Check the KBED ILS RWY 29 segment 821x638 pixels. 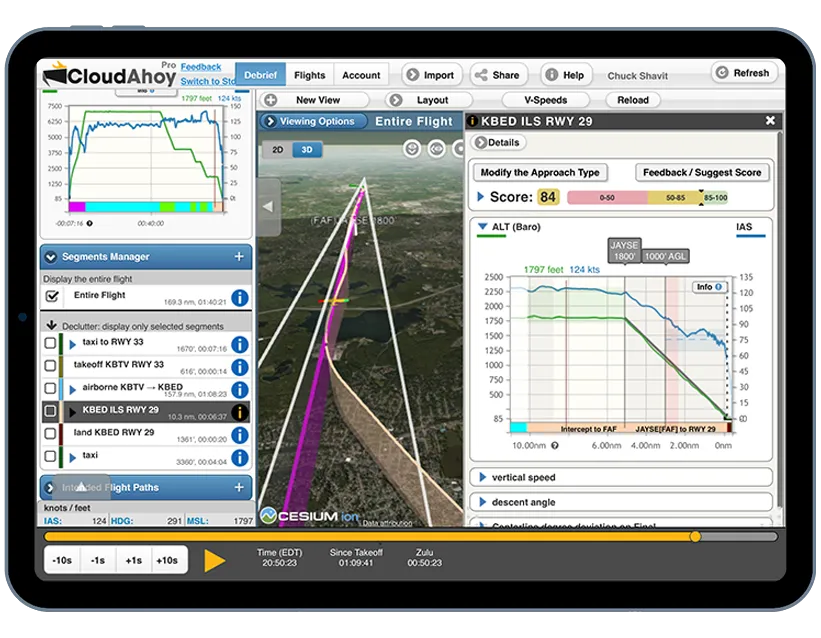50,411
